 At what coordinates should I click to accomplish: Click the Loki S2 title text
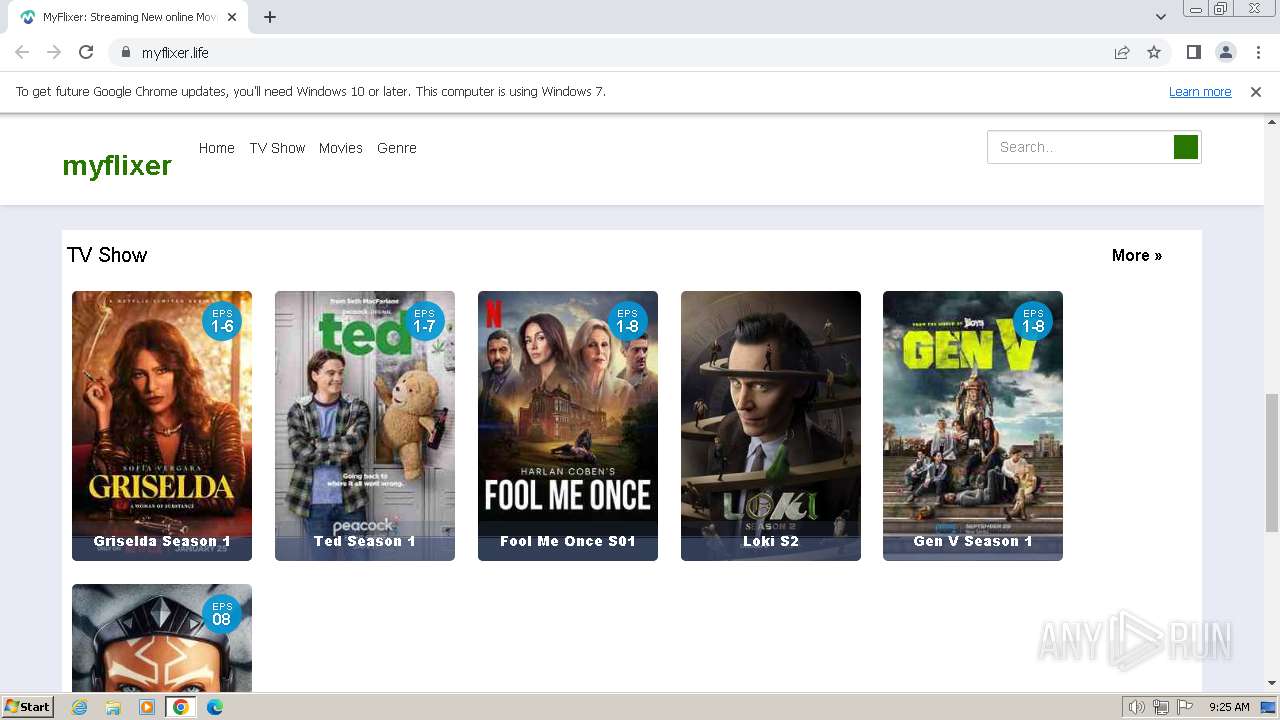coord(771,541)
